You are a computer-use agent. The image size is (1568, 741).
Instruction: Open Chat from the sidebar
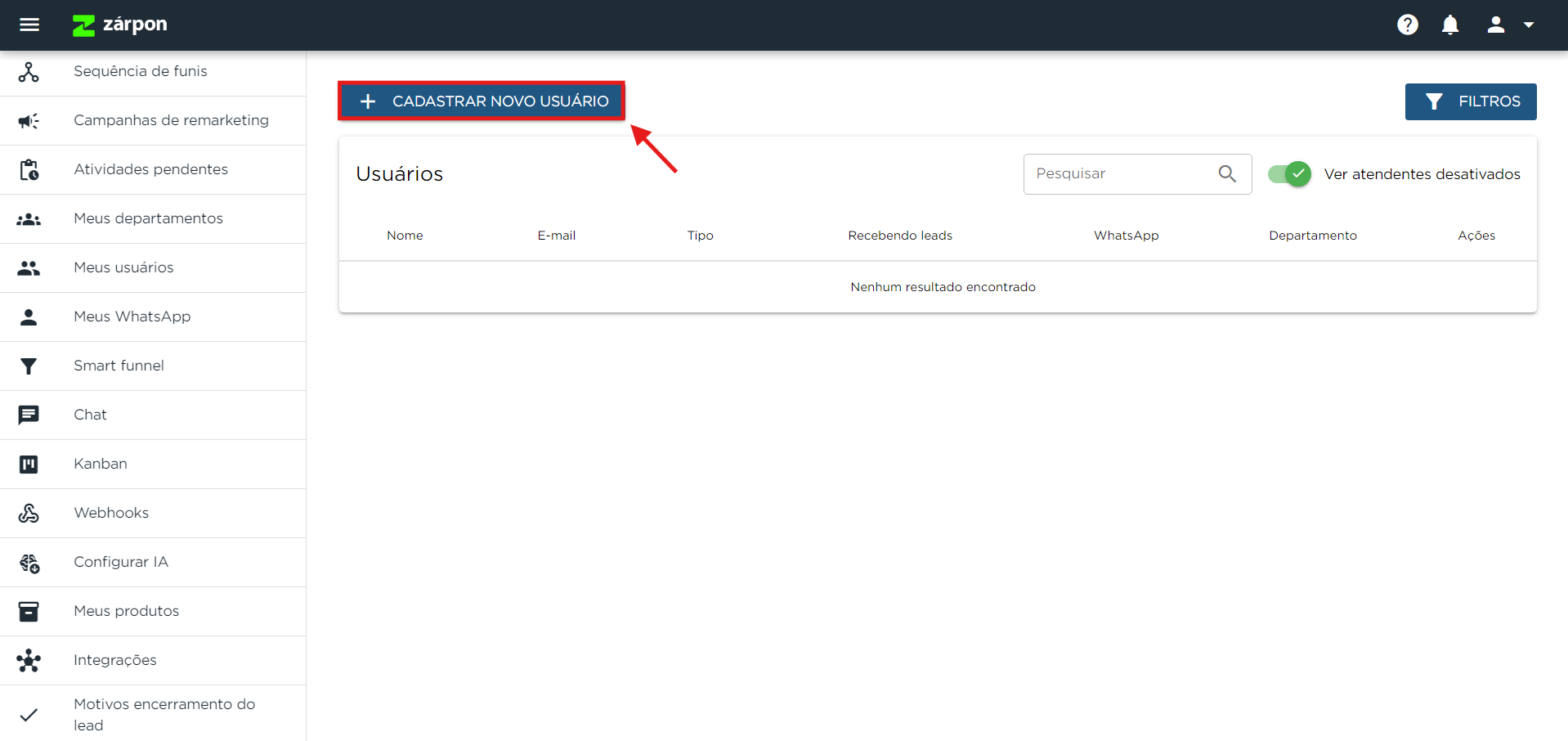90,415
